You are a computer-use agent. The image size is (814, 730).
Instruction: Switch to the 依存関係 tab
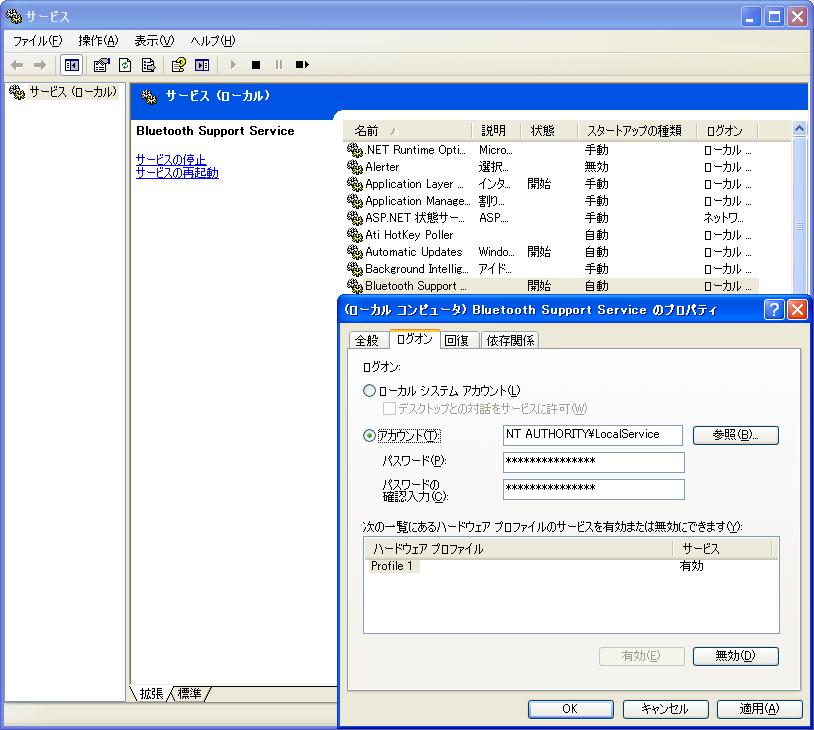point(510,341)
